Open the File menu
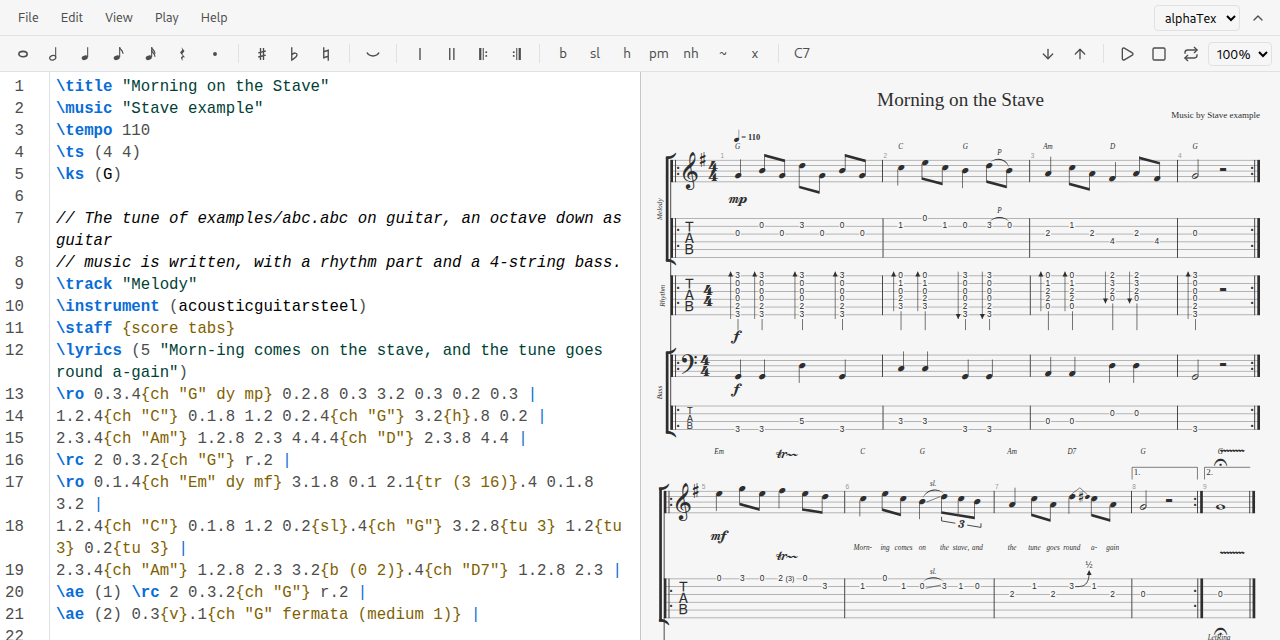Screen dimensions: 1280x640 coord(29,18)
